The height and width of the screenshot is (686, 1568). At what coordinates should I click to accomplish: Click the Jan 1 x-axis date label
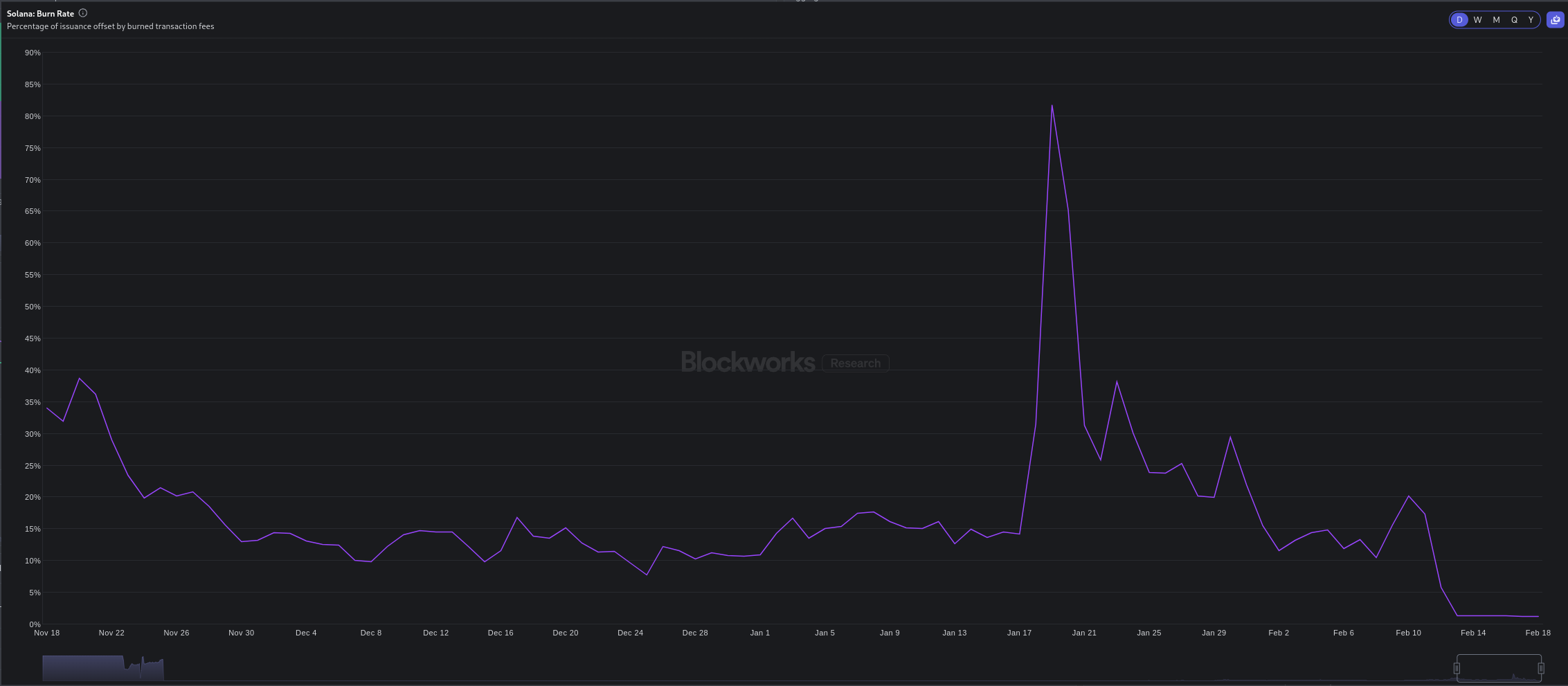point(759,633)
